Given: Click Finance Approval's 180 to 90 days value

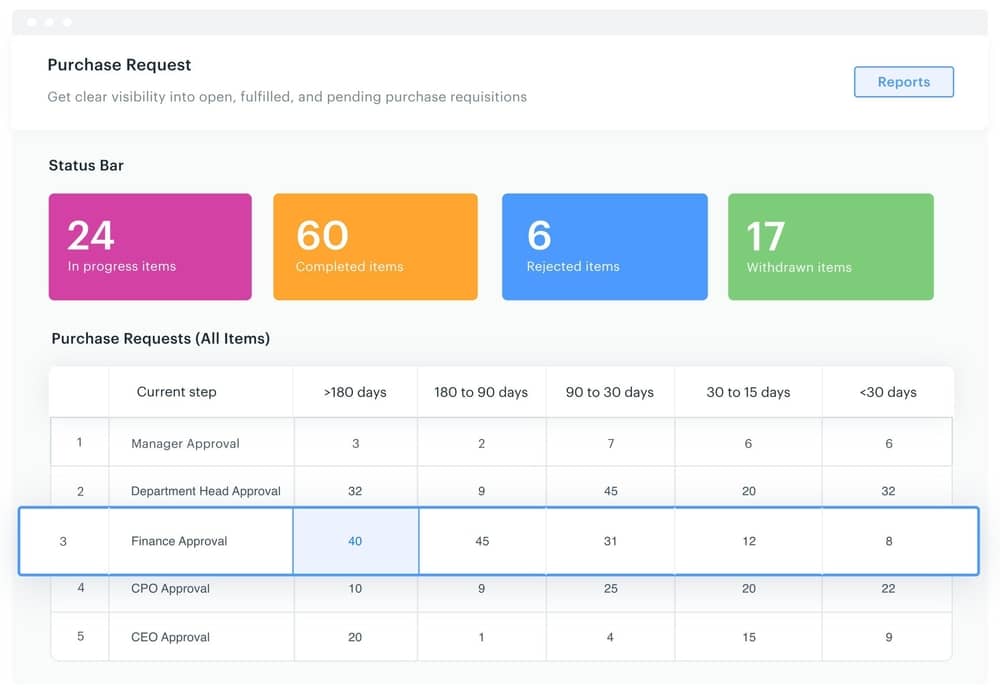Looking at the screenshot, I should [482, 541].
